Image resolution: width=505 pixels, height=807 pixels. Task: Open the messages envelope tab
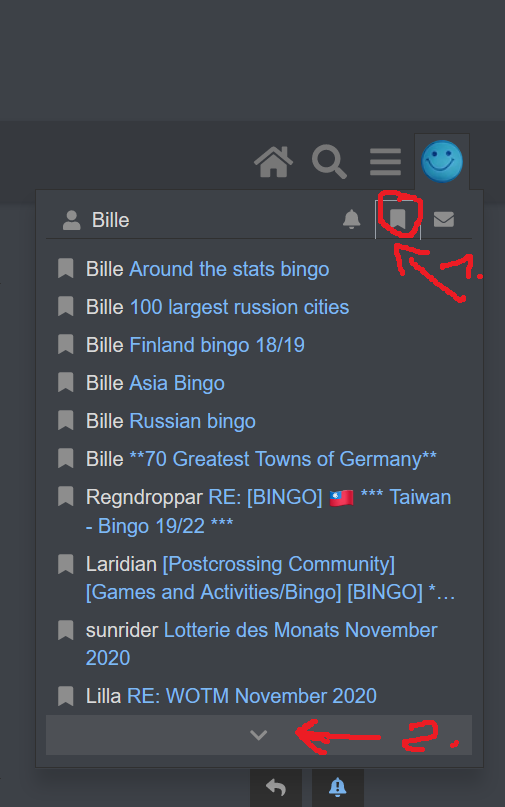point(444,219)
